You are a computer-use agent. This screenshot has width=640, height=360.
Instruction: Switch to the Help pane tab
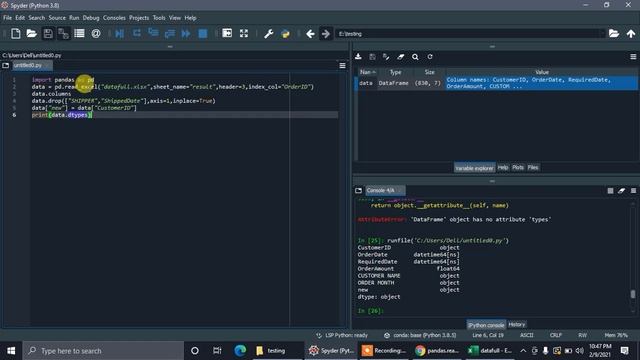[503, 167]
